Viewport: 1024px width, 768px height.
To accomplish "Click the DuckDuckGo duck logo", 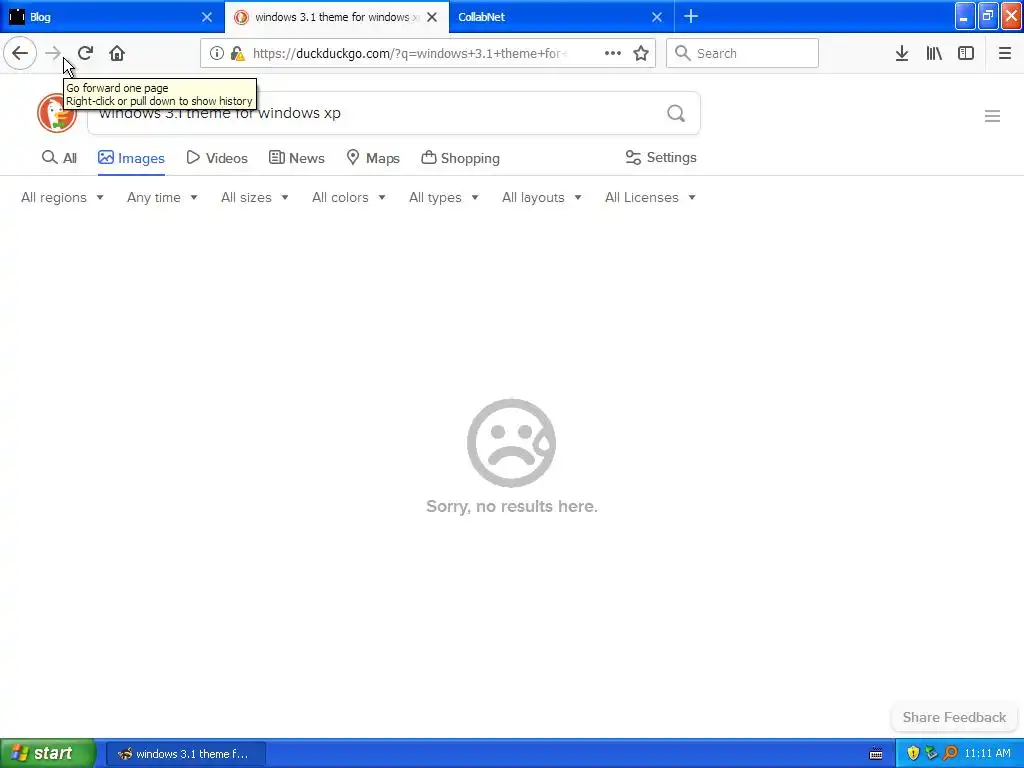I will (x=57, y=113).
